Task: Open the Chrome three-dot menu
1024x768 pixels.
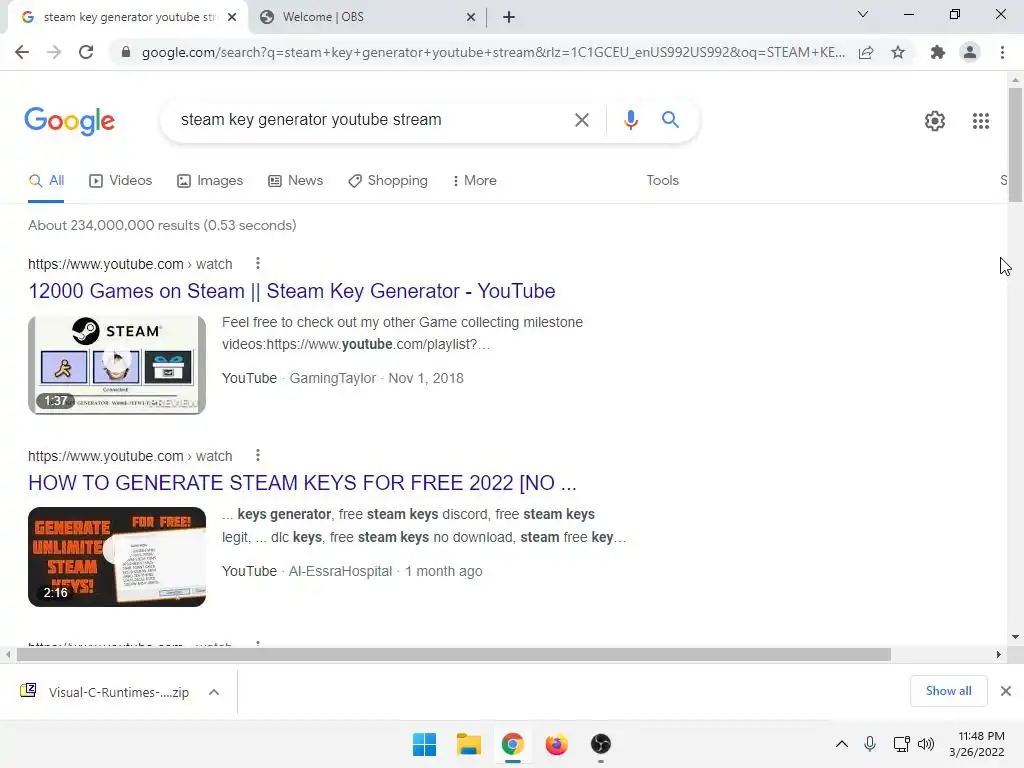Action: [x=1002, y=52]
